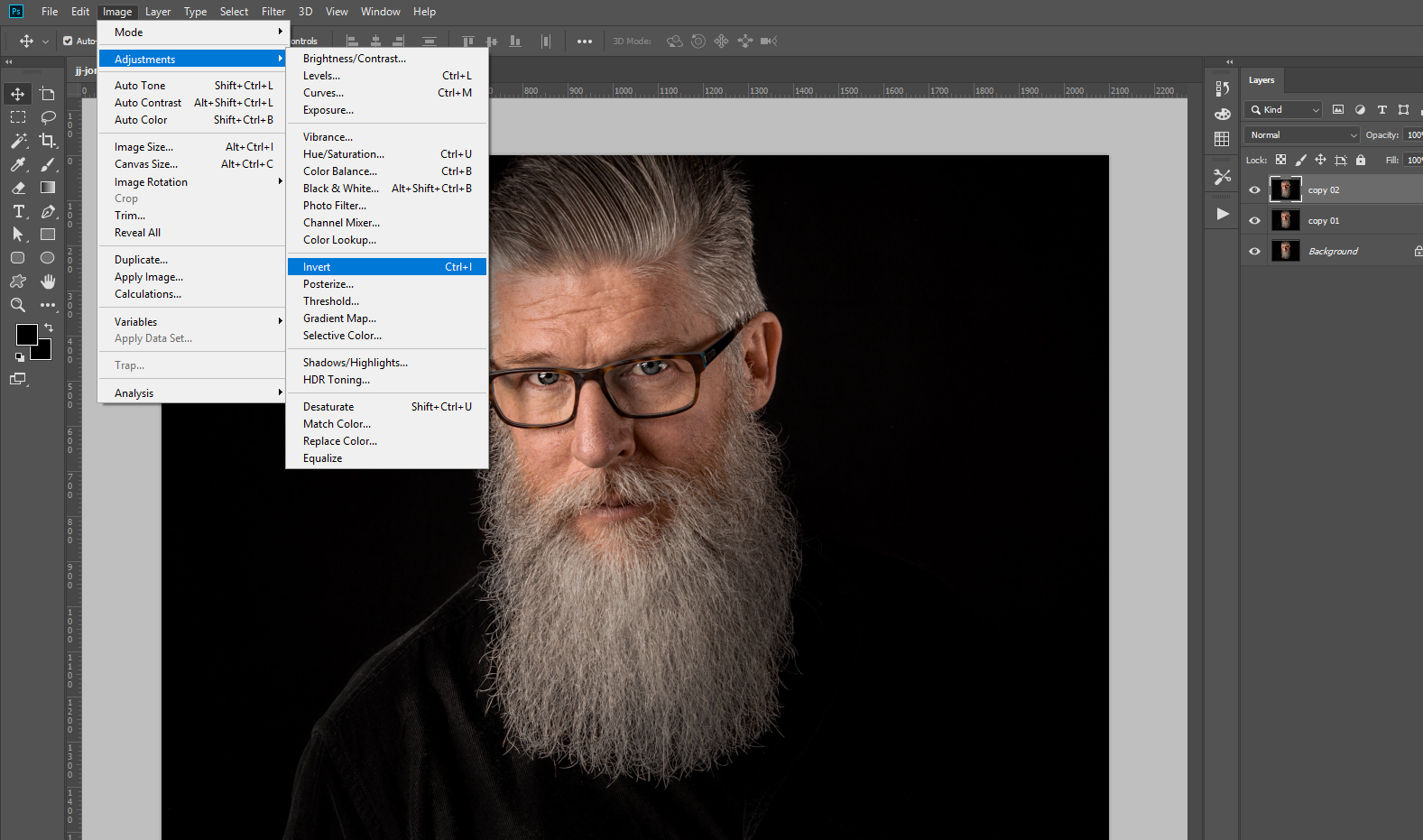
Task: Toggle lock image pixels
Action: [1300, 160]
